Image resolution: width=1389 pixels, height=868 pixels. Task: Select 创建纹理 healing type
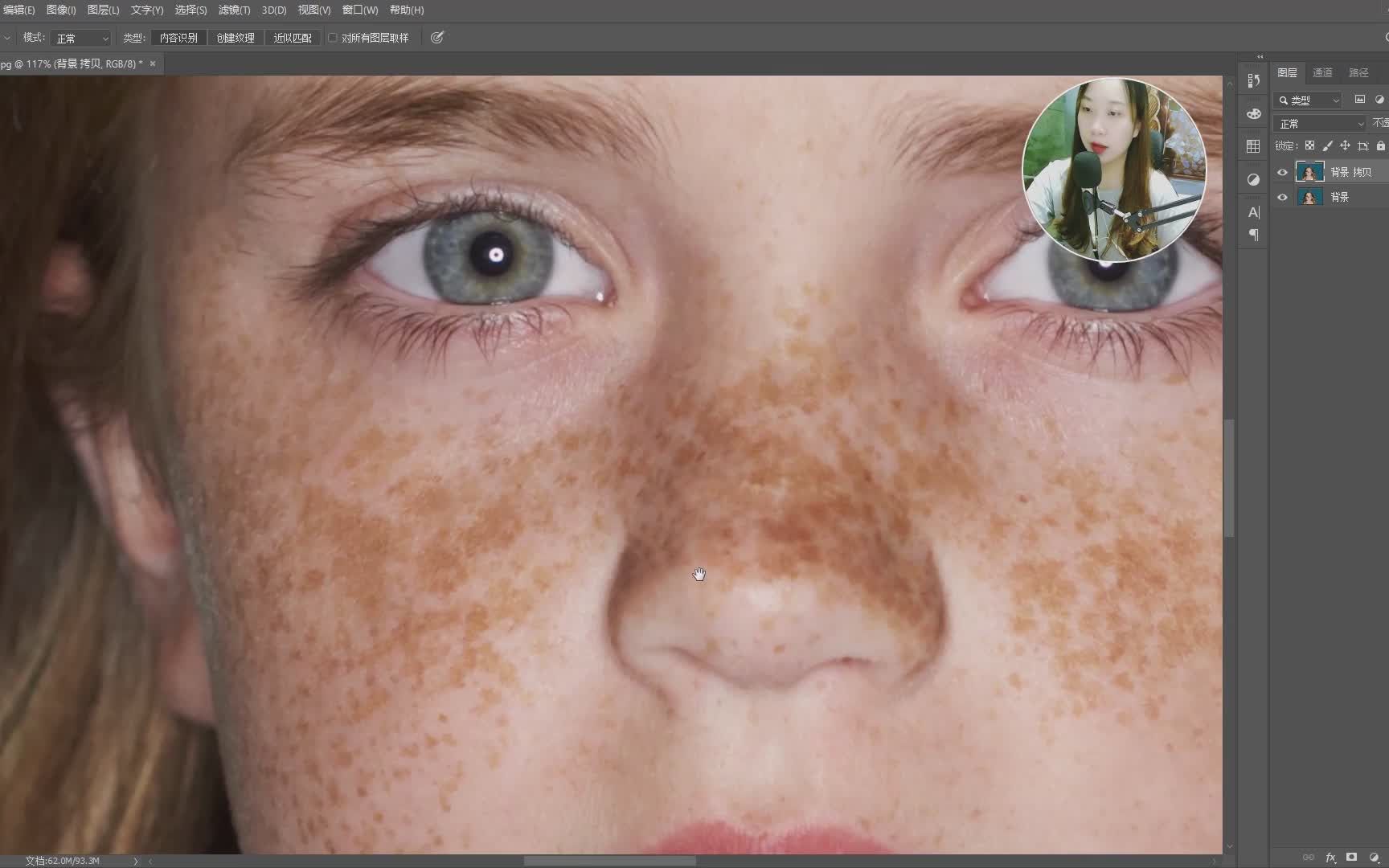pos(236,38)
